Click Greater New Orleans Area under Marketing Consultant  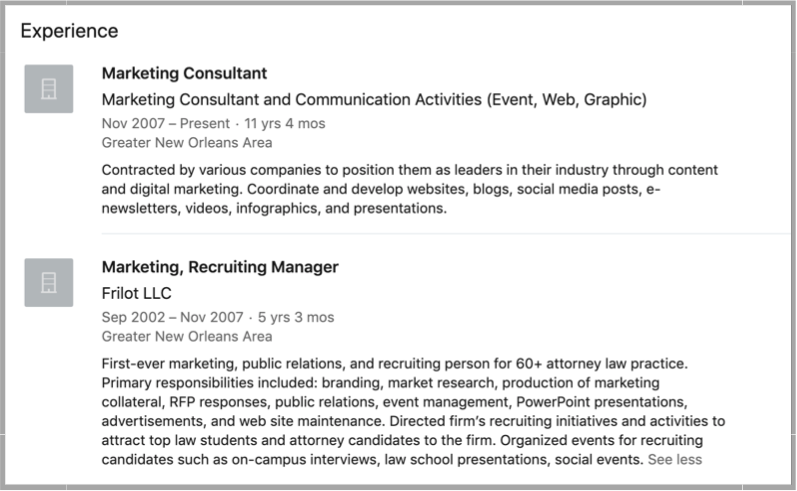pos(187,143)
